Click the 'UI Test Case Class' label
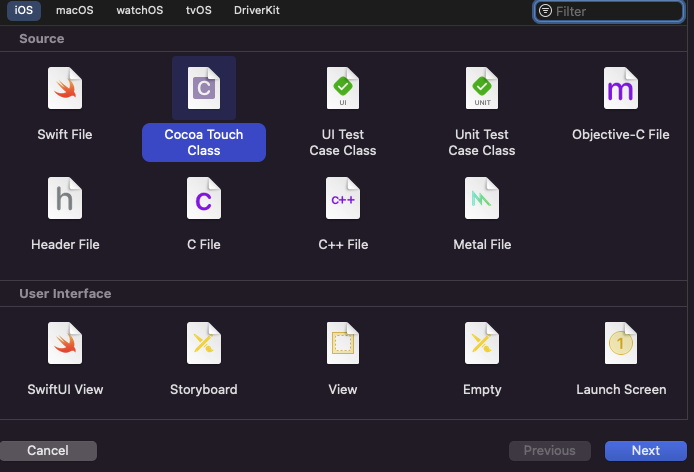Viewport: 694px width, 472px height. pyautogui.click(x=343, y=143)
